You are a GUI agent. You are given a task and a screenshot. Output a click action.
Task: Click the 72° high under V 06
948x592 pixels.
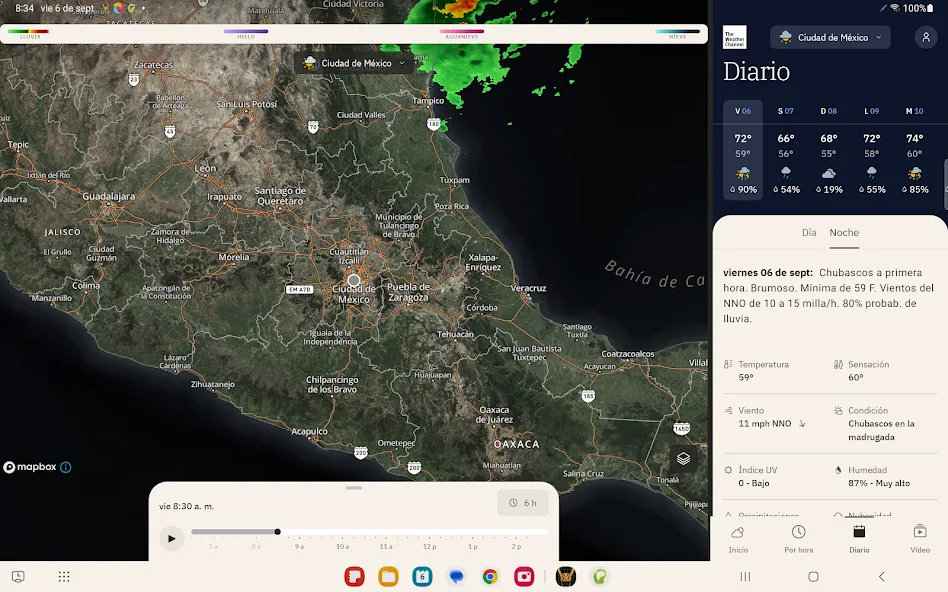click(743, 138)
